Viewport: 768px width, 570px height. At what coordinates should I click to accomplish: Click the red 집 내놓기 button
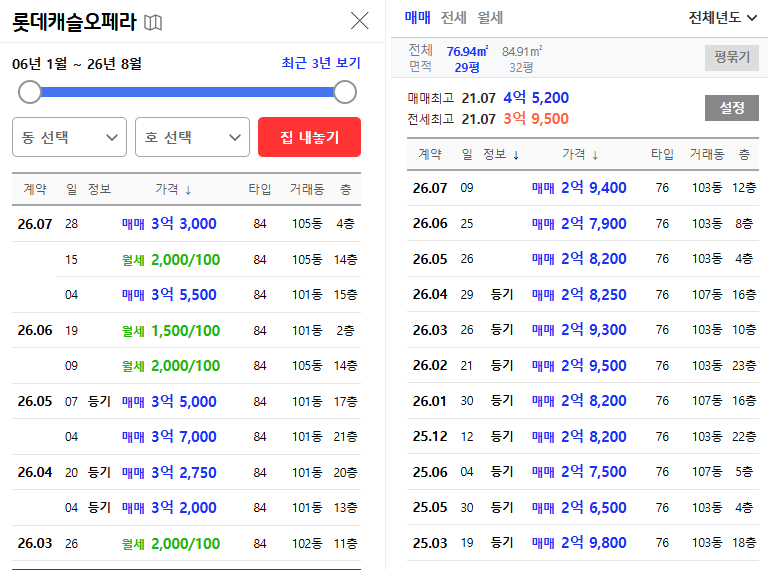coord(310,137)
